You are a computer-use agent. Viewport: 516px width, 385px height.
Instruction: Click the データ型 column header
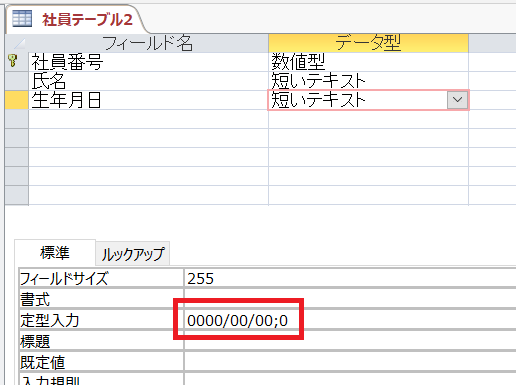click(368, 43)
